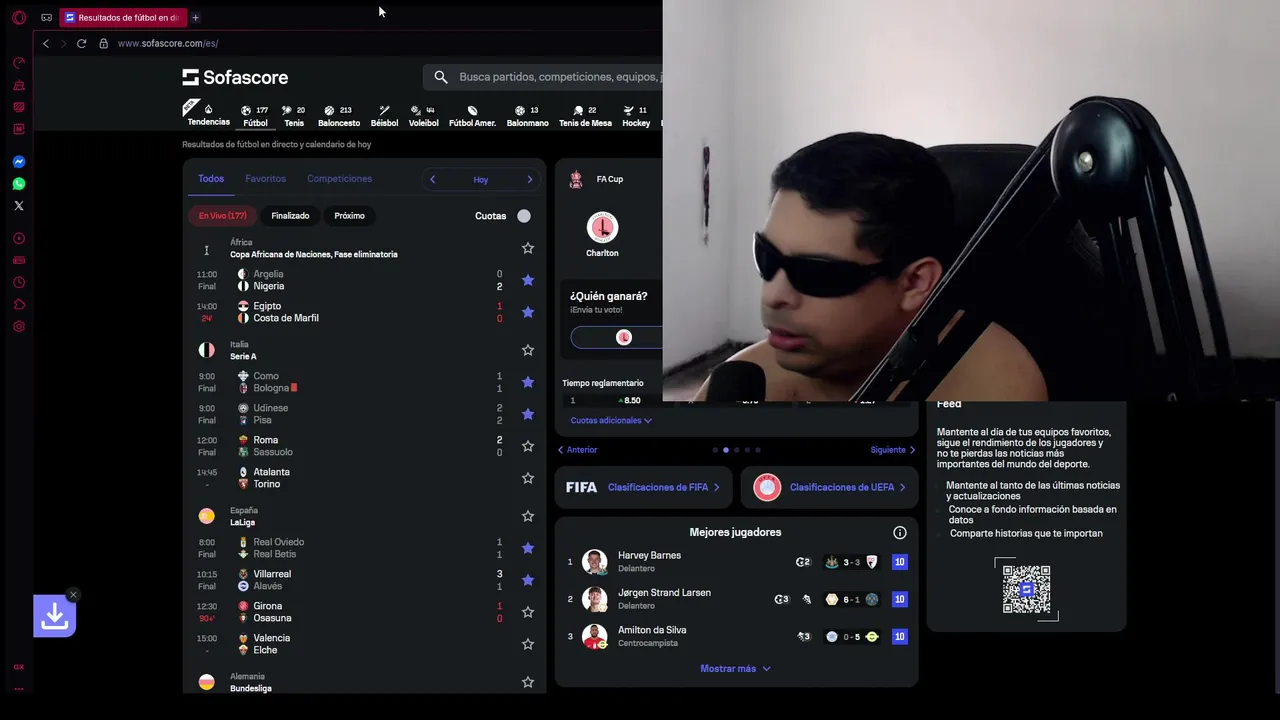Go back with the browser back arrow
This screenshot has width=1280, height=720.
[45, 43]
